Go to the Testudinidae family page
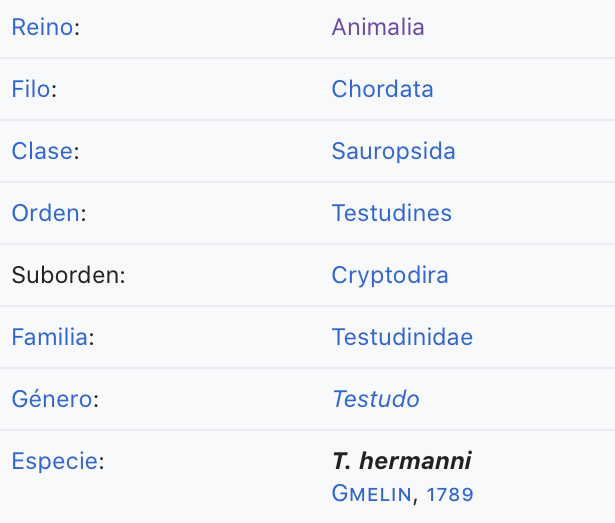Viewport: 615px width, 523px height. pyautogui.click(x=402, y=337)
